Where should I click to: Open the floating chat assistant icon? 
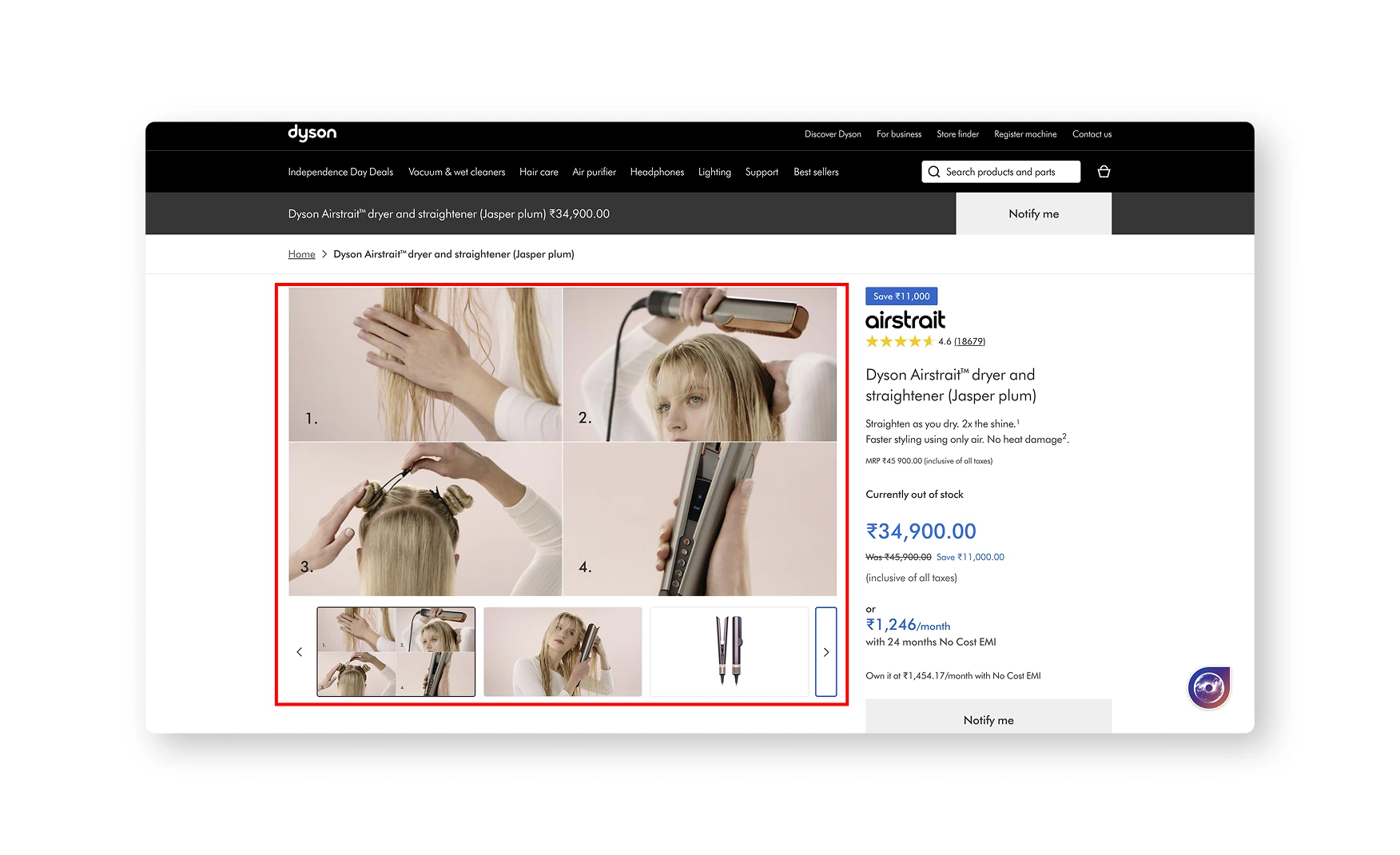click(1208, 687)
